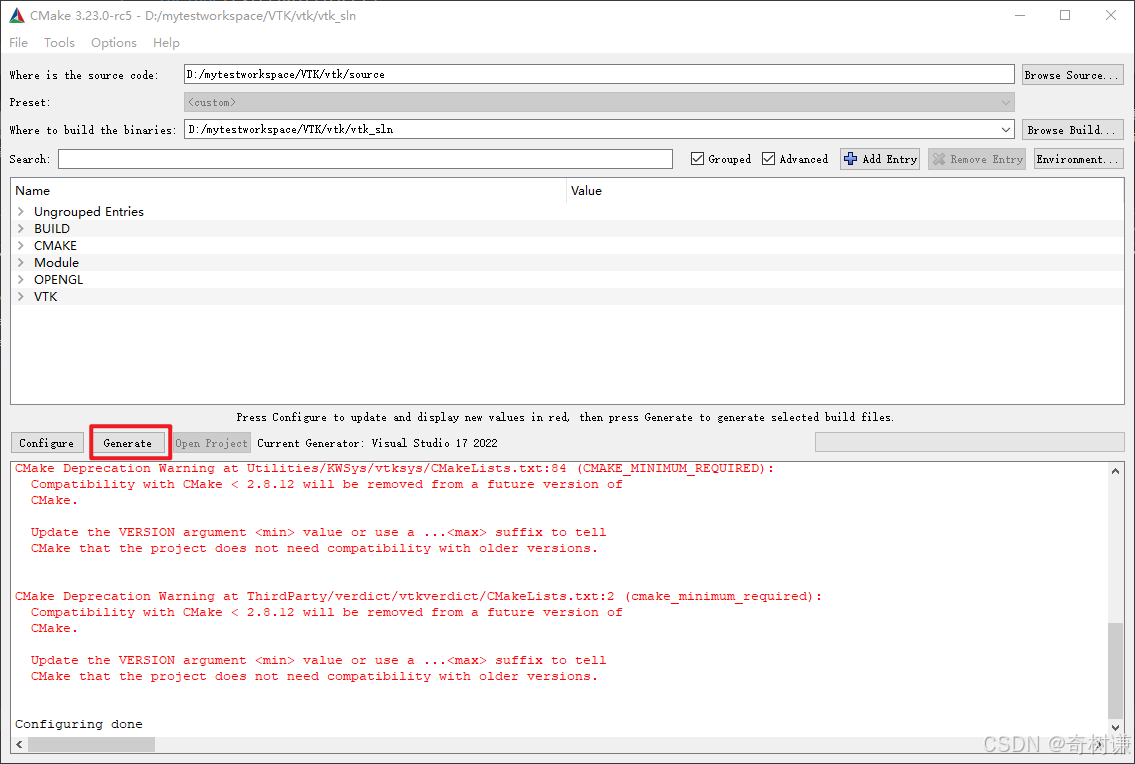Click the Environment button
This screenshot has height=764, width=1135.
coord(1079,159)
